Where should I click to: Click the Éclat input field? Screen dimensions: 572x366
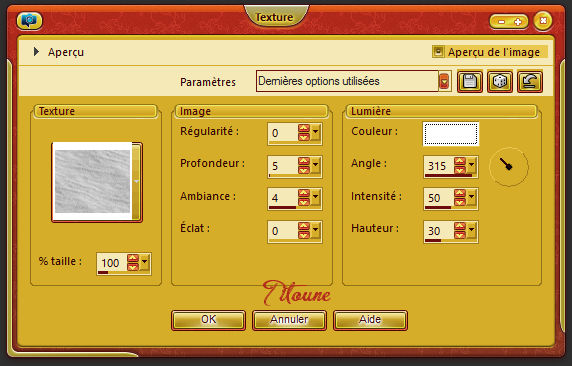[x=283, y=231]
